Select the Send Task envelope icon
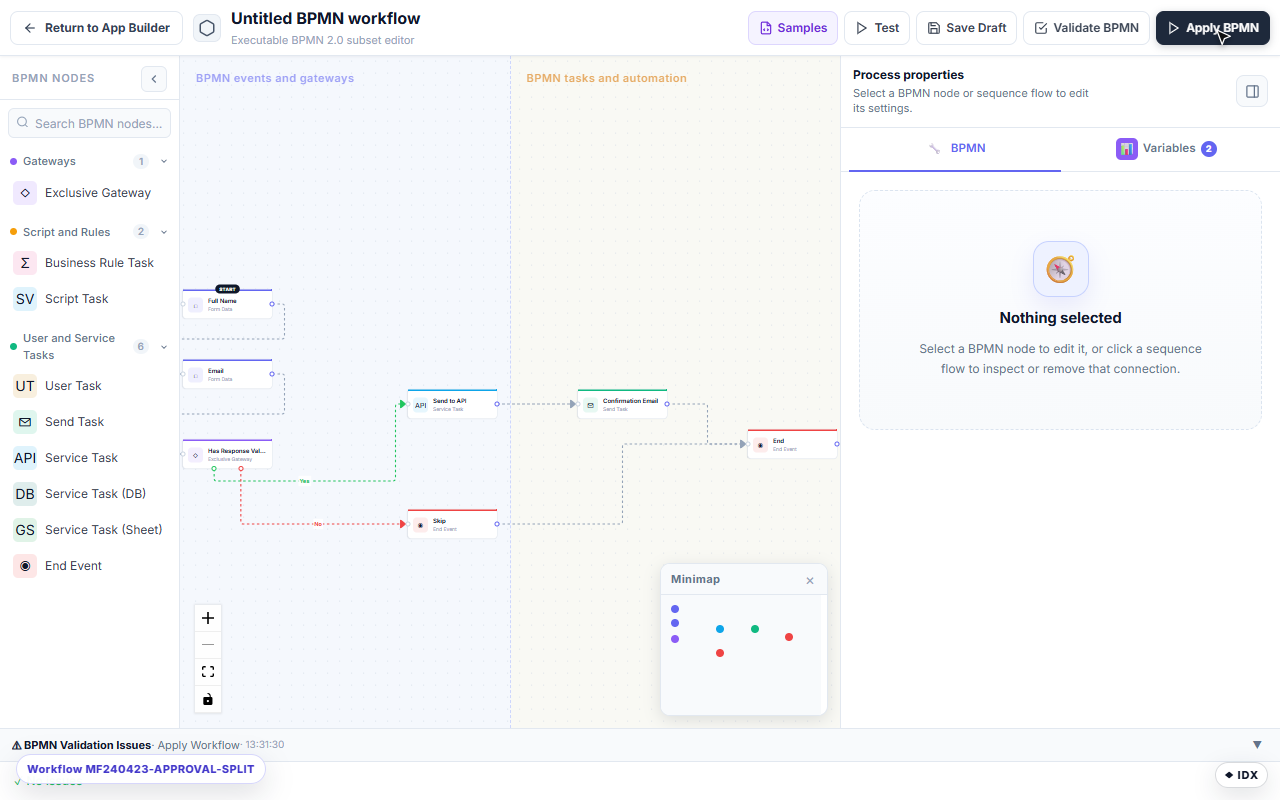 coord(25,422)
